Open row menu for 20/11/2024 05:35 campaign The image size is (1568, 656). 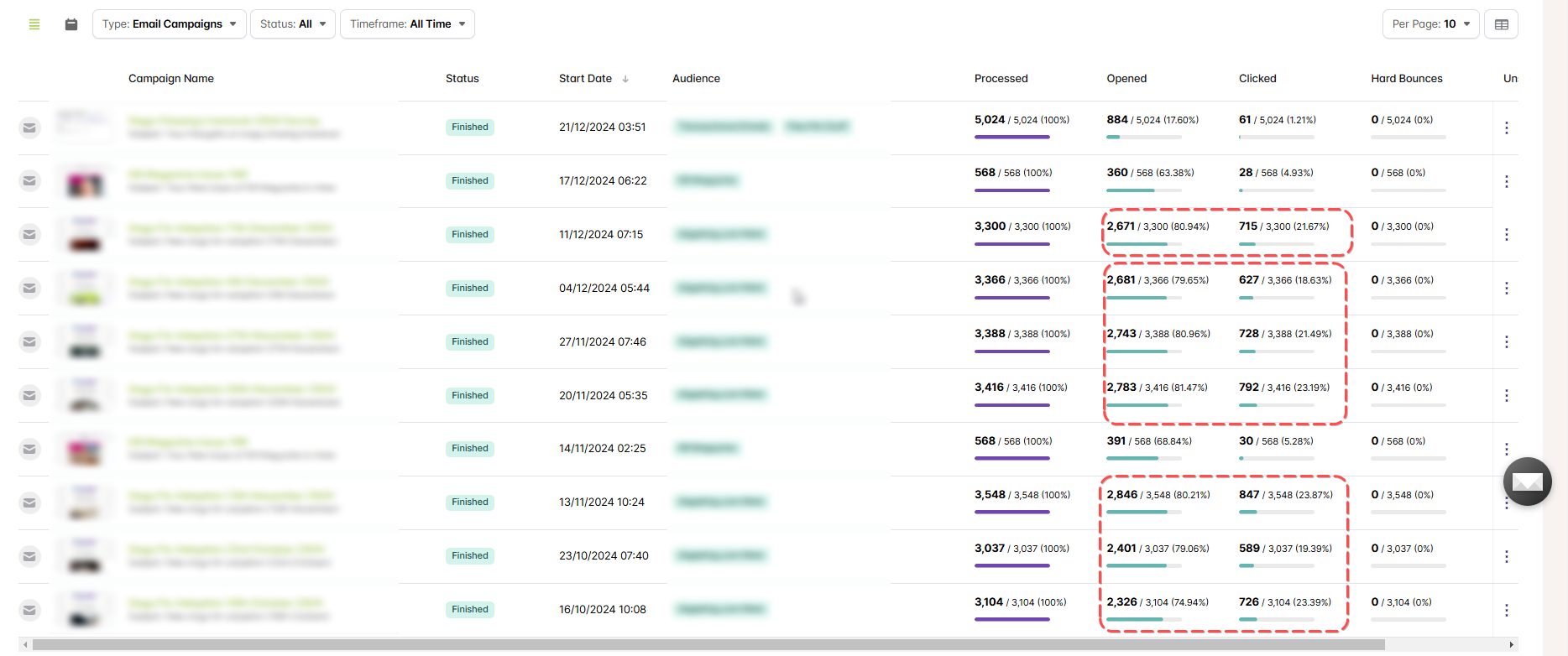click(x=1507, y=395)
